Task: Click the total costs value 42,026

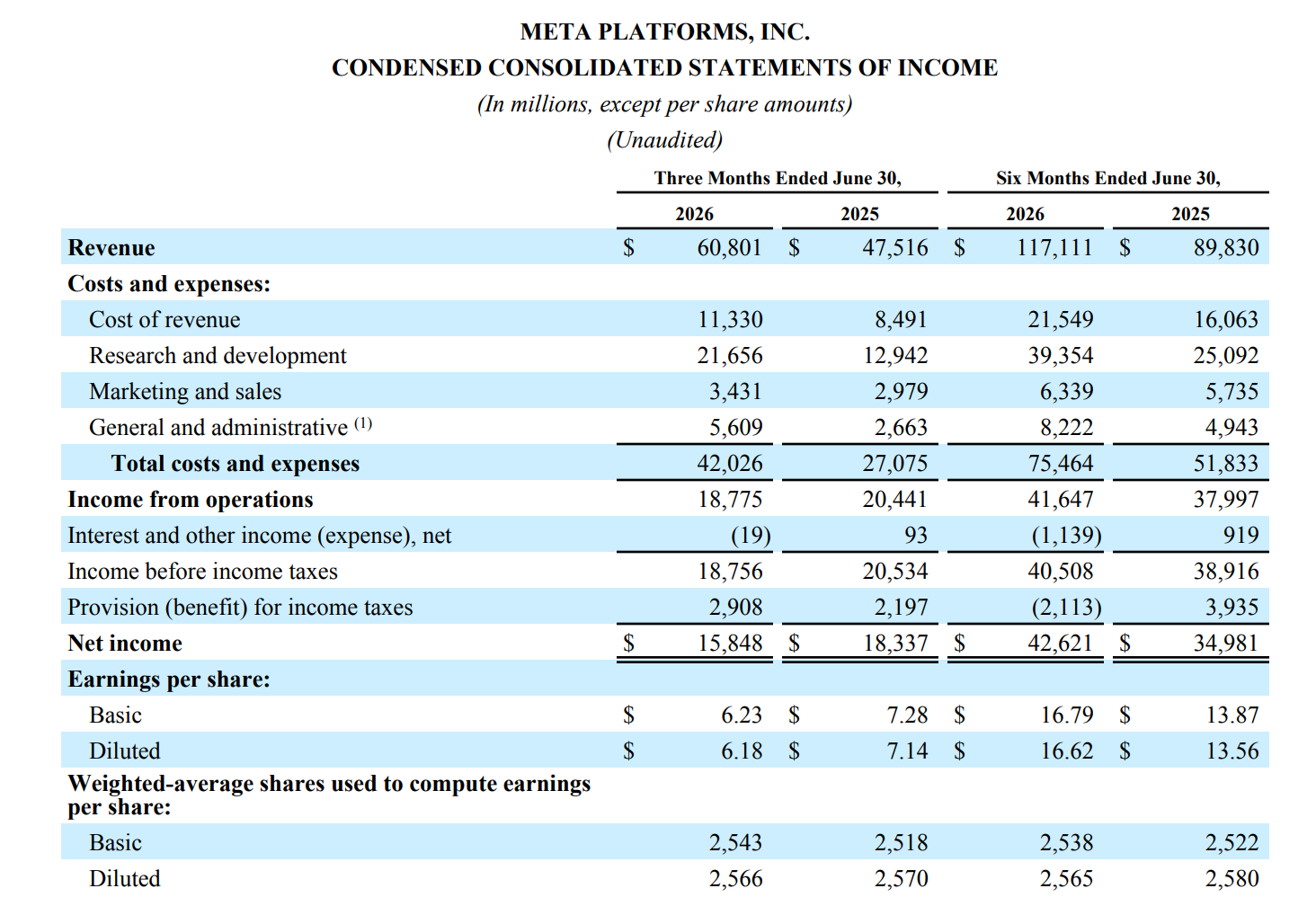Action: [x=730, y=464]
